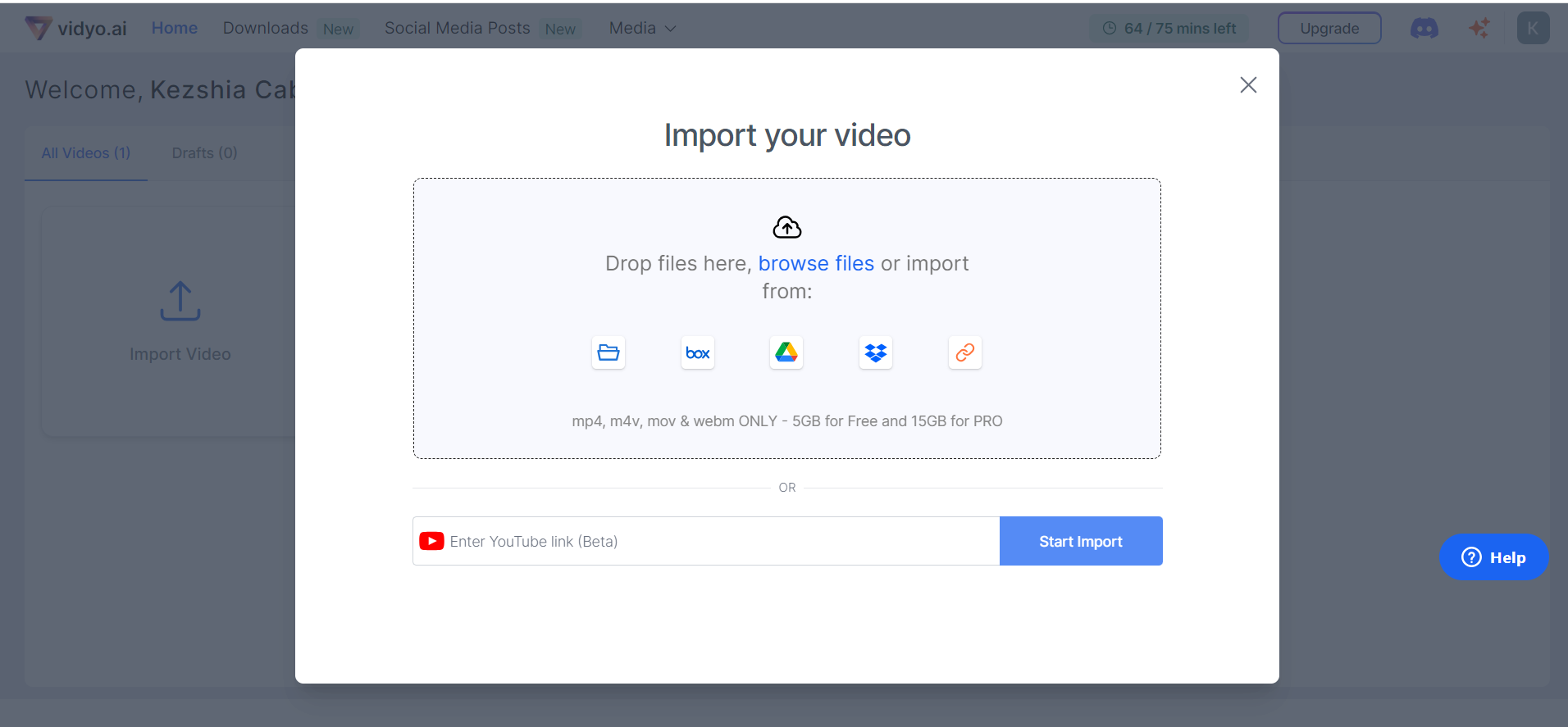Click the sparkle AI icon in header
The width and height of the screenshot is (1568, 727).
click(x=1479, y=29)
